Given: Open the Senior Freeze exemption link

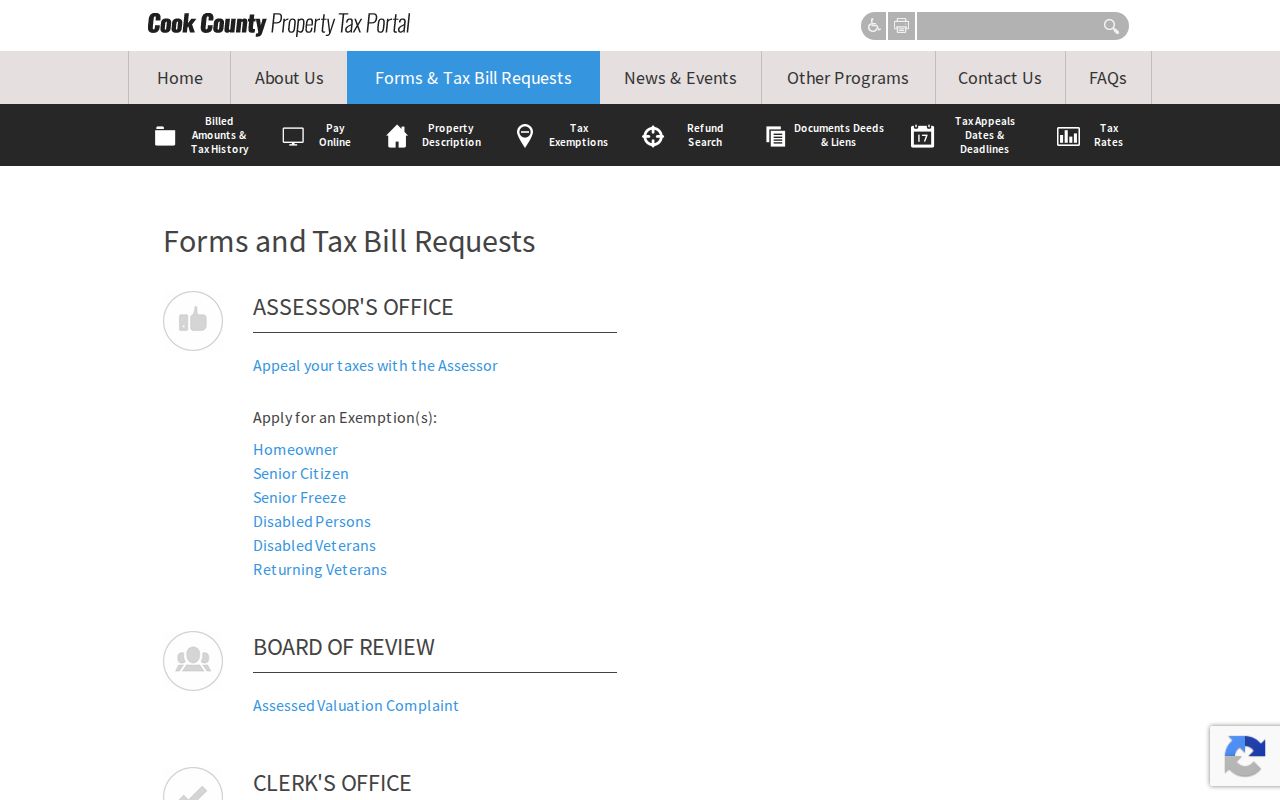Looking at the screenshot, I should [x=299, y=498].
